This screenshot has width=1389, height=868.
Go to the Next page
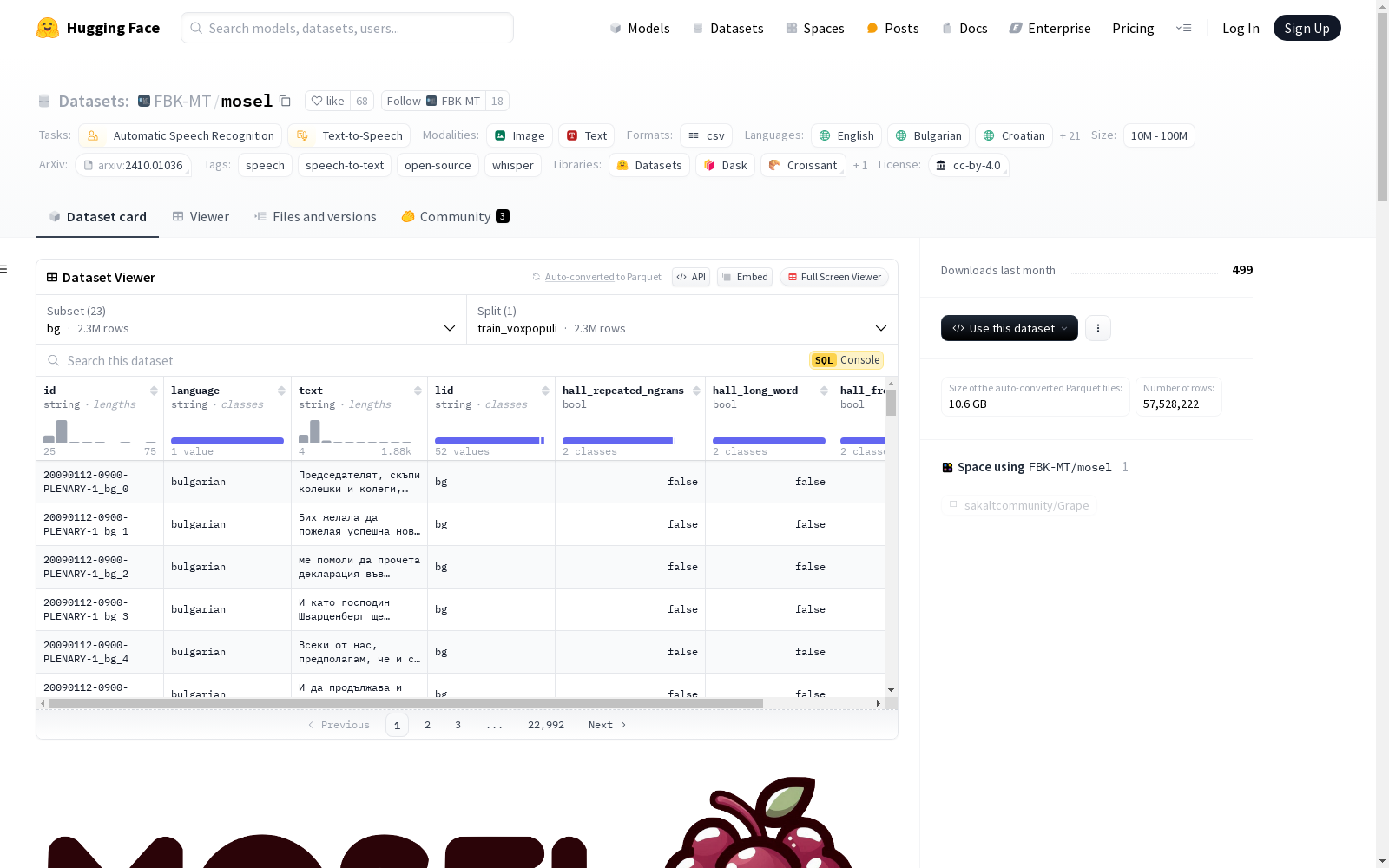click(607, 725)
